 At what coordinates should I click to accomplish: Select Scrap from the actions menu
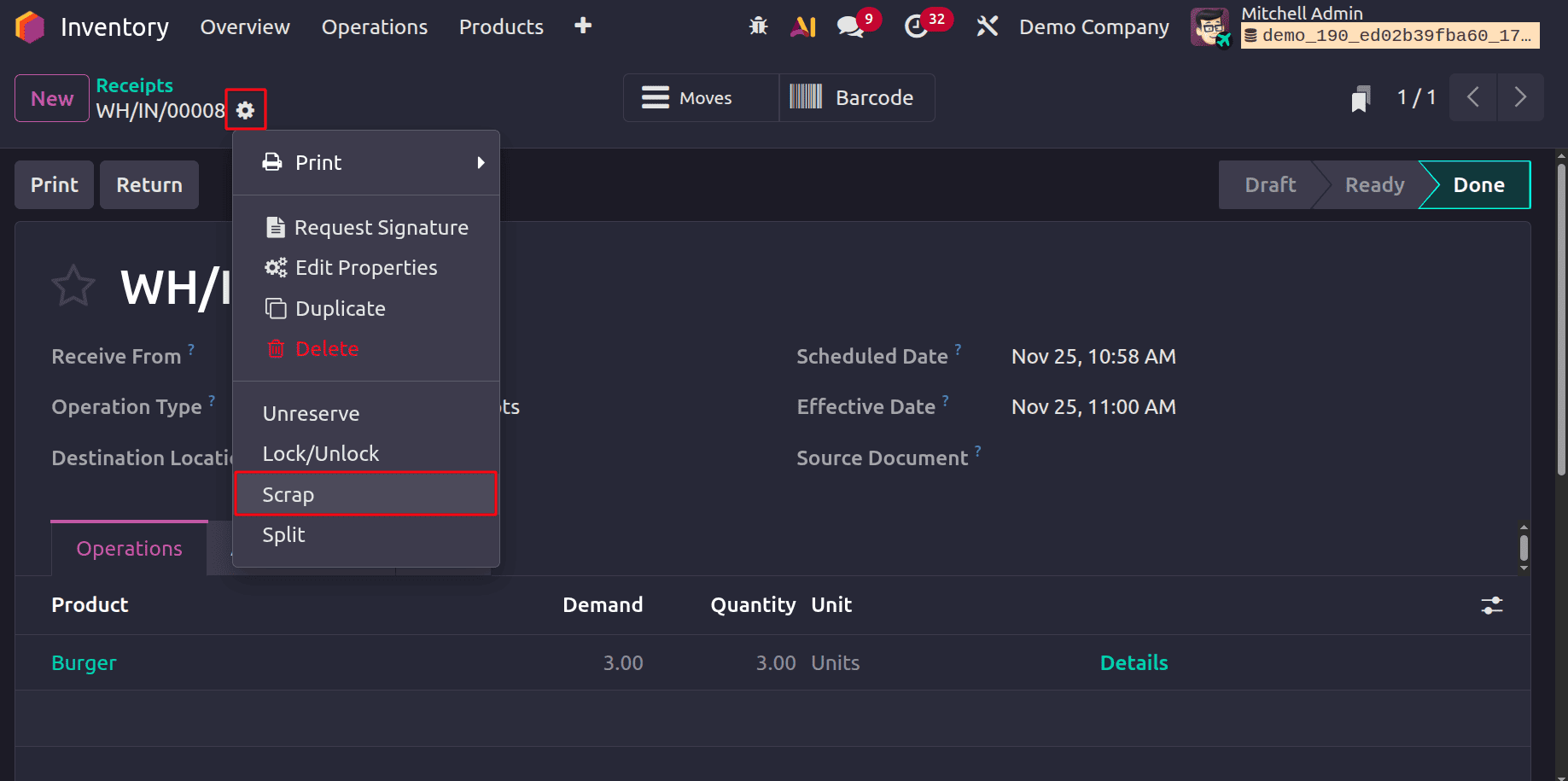(x=288, y=493)
